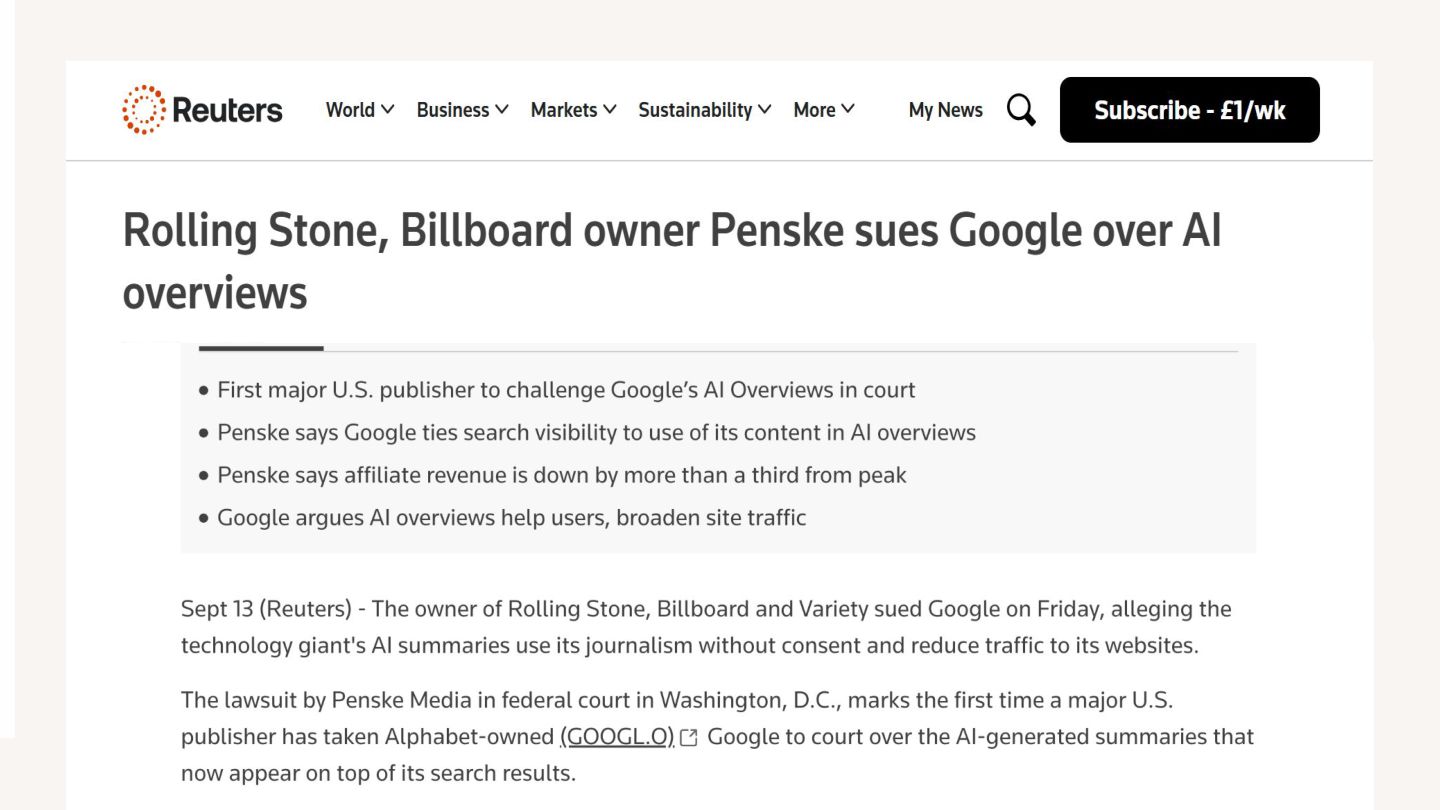The width and height of the screenshot is (1440, 810).
Task: Expand the Markets chevron arrow
Action: (610, 109)
